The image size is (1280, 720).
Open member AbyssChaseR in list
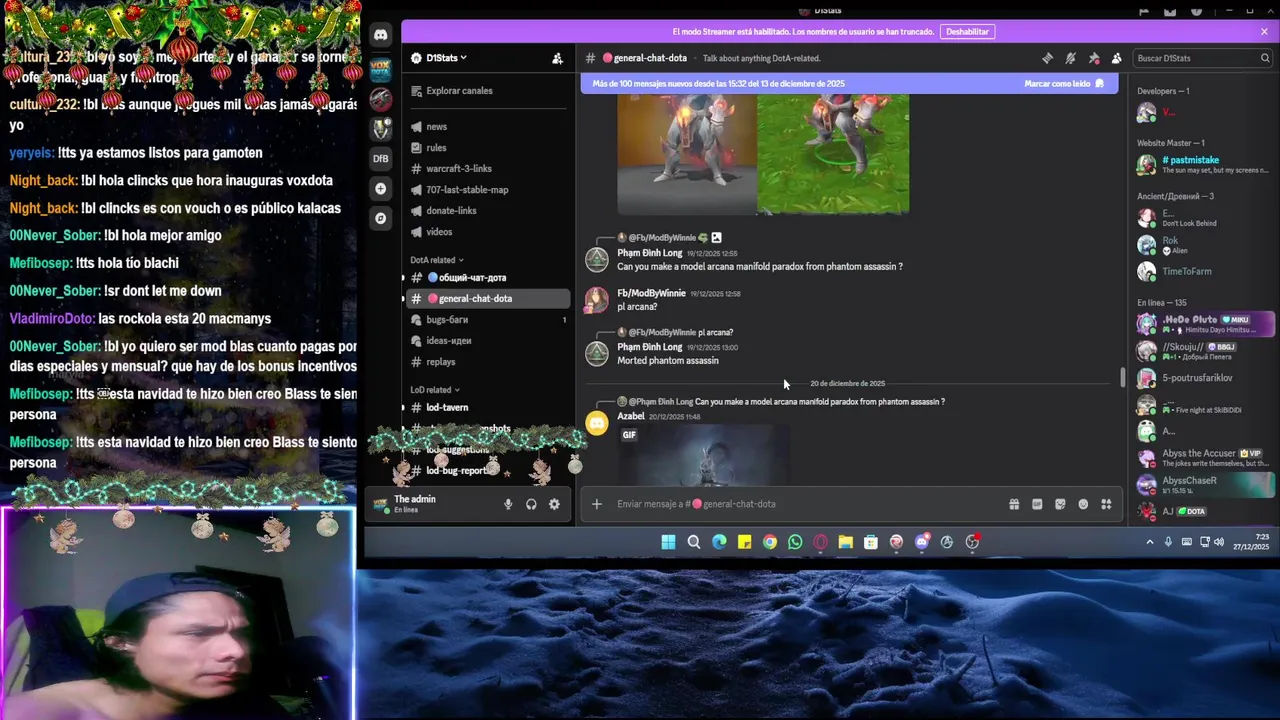click(x=1204, y=485)
